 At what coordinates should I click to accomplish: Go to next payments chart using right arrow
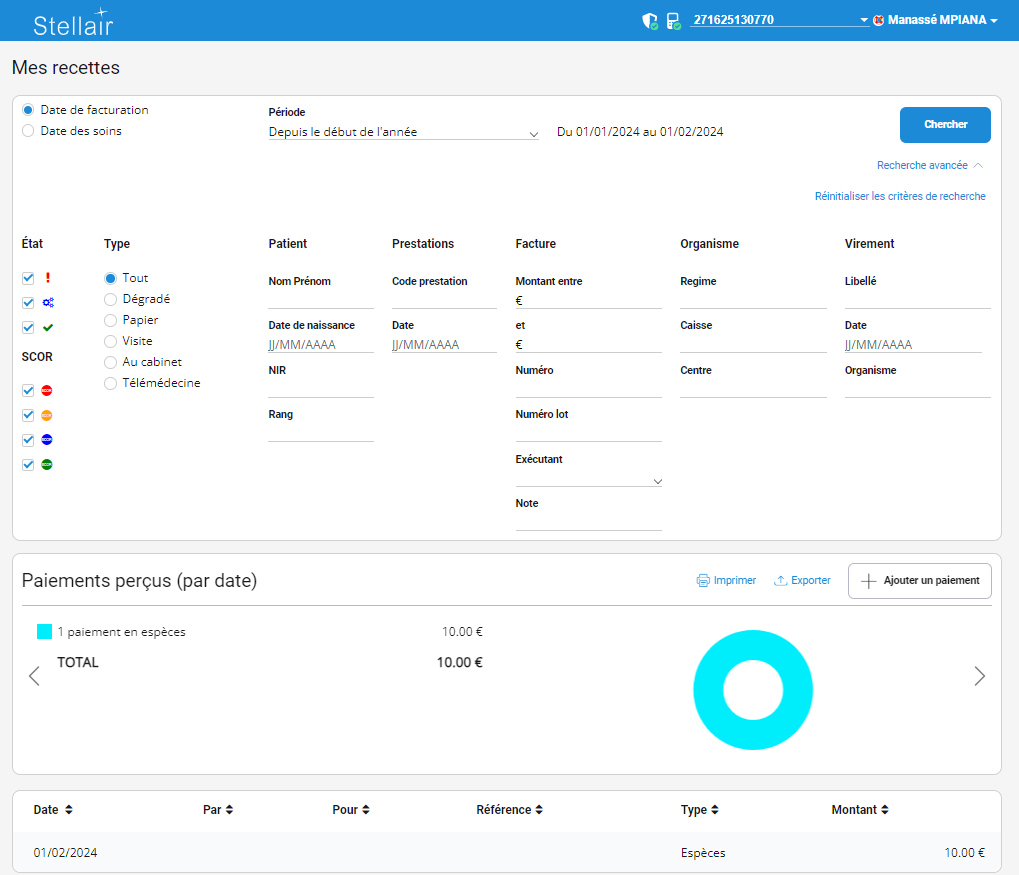pyautogui.click(x=979, y=676)
